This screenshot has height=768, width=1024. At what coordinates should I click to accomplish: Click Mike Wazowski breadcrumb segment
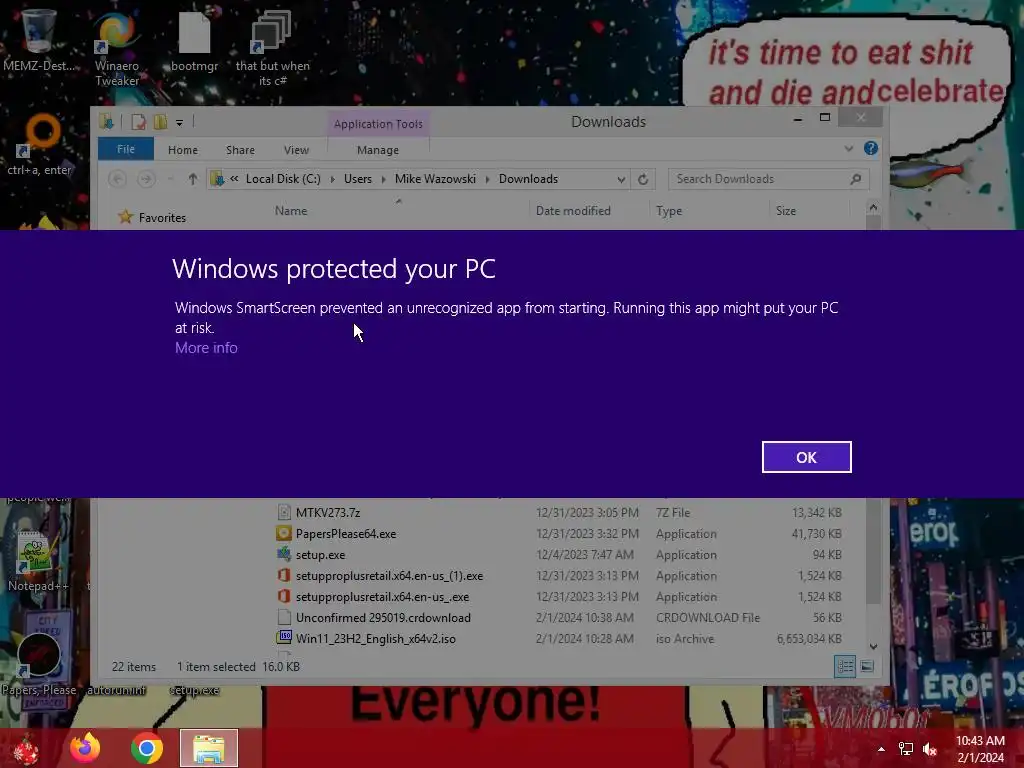click(x=435, y=179)
